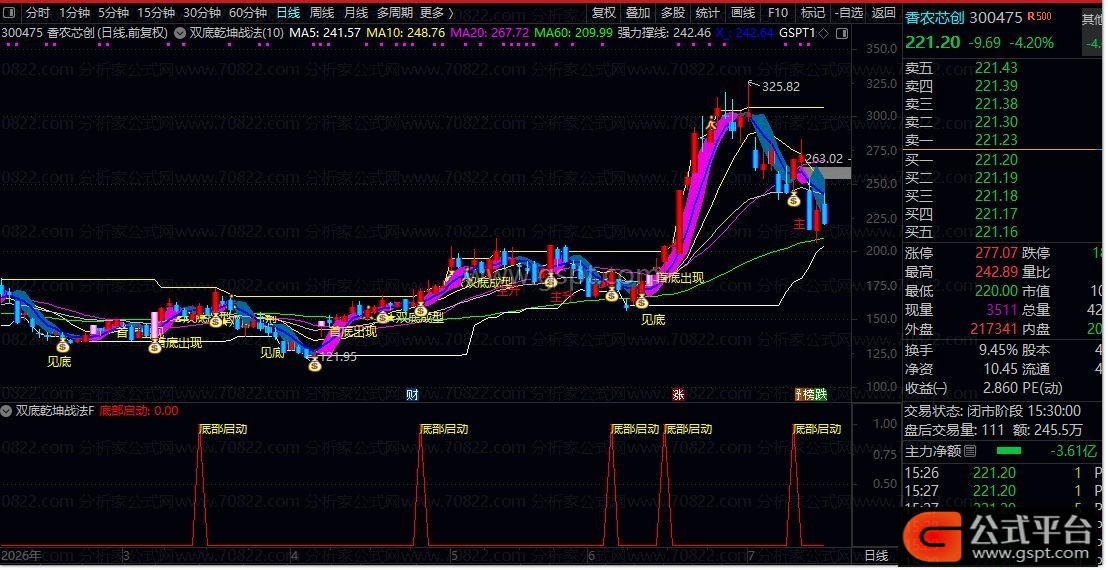The width and height of the screenshot is (1108, 570).
Task: Click the 标记 mark button
Action: pos(813,13)
